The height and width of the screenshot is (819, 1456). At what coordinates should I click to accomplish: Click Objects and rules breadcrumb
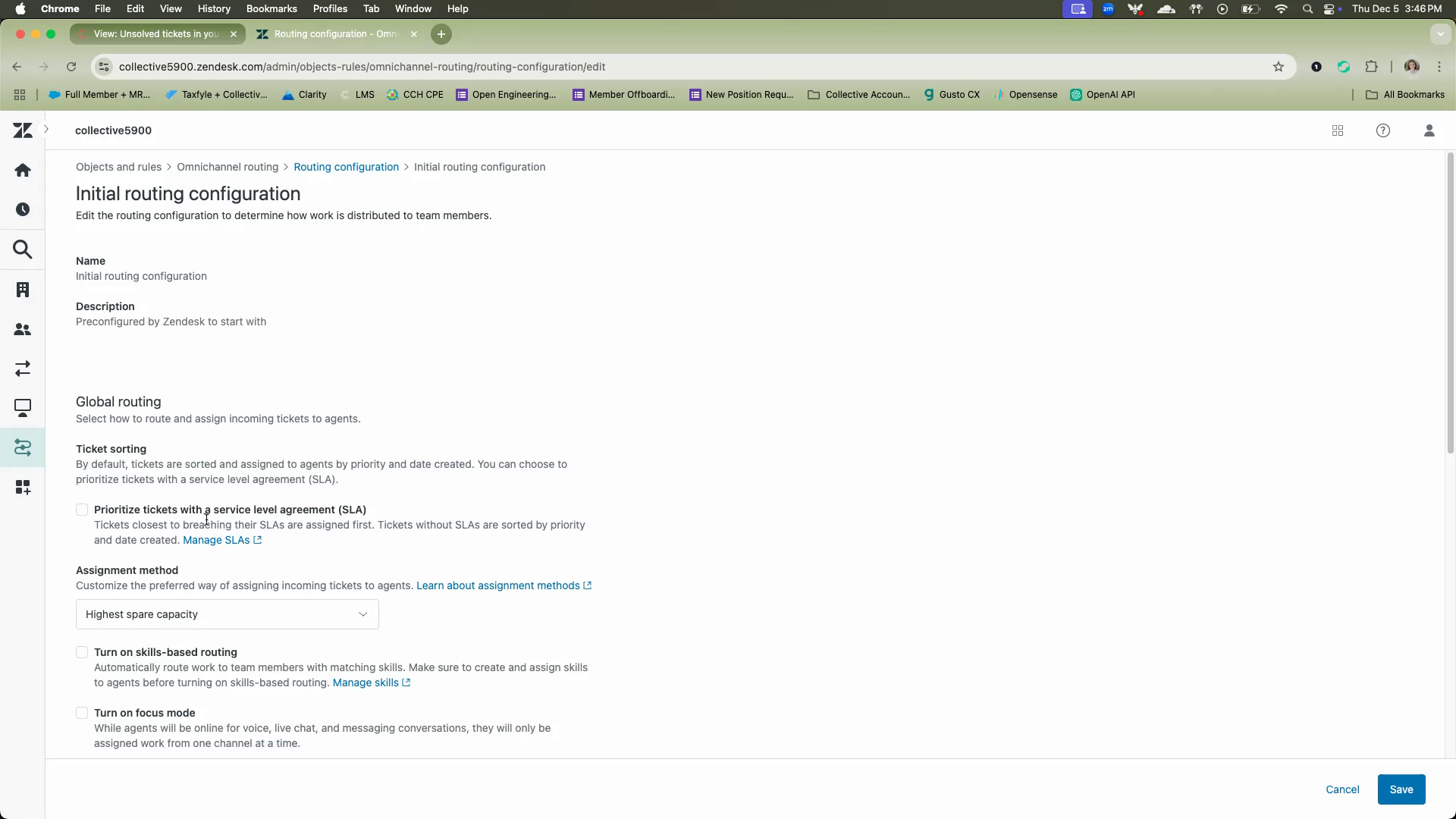tap(118, 167)
